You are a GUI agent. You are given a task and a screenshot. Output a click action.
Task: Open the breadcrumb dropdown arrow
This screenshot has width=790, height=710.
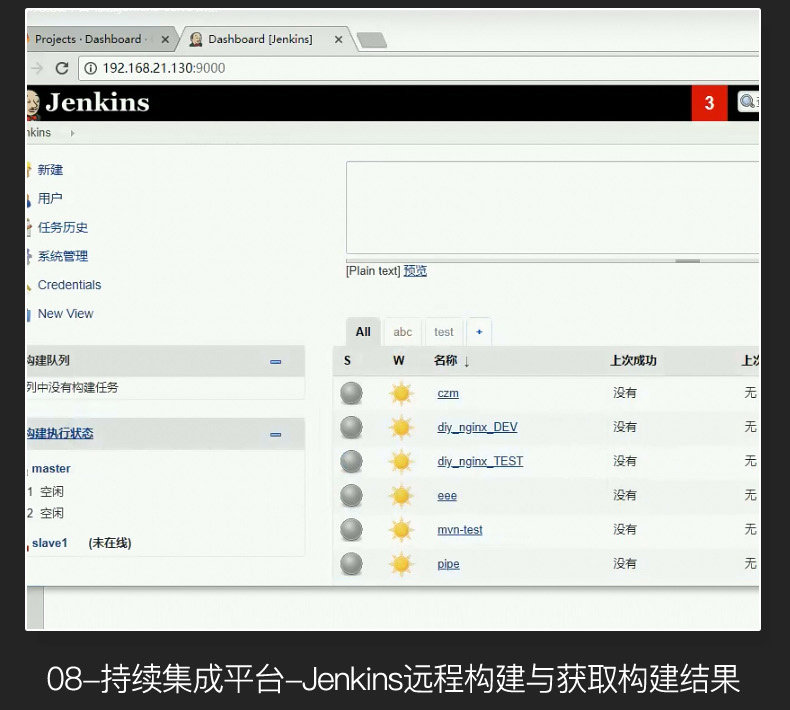(72, 133)
